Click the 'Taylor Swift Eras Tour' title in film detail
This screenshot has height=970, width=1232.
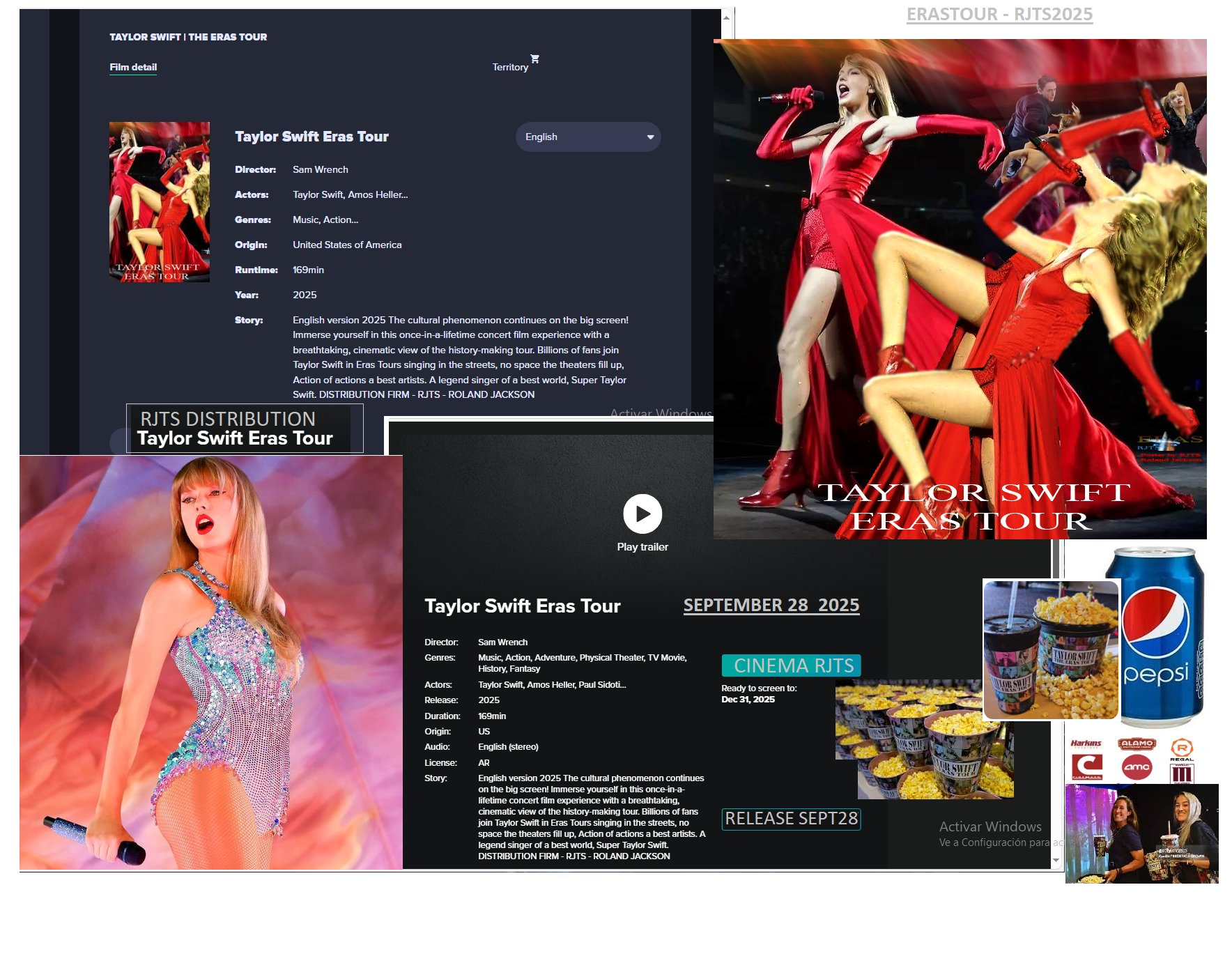[311, 137]
